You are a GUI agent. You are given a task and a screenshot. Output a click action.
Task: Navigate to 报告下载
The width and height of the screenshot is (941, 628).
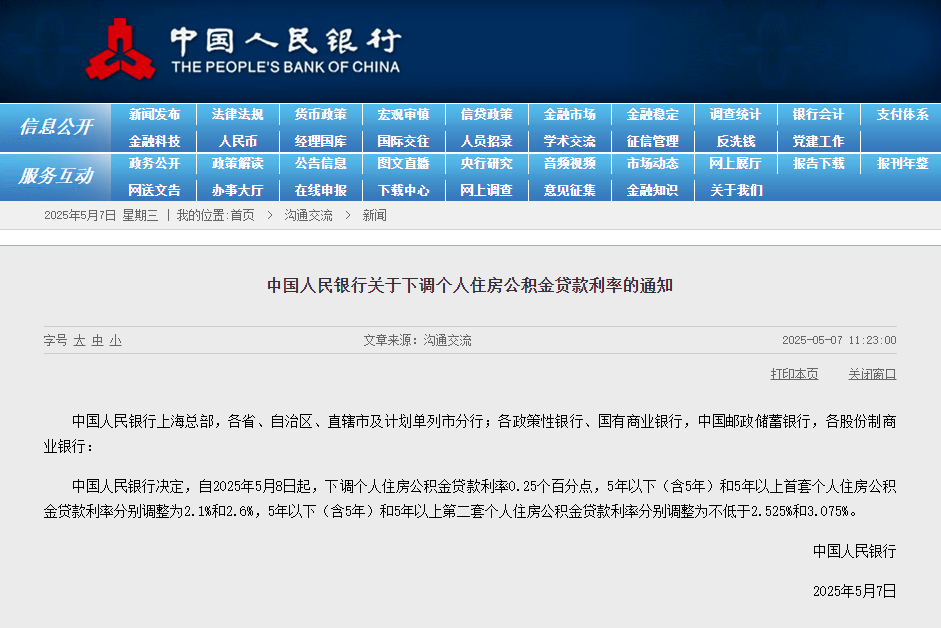[x=818, y=163]
